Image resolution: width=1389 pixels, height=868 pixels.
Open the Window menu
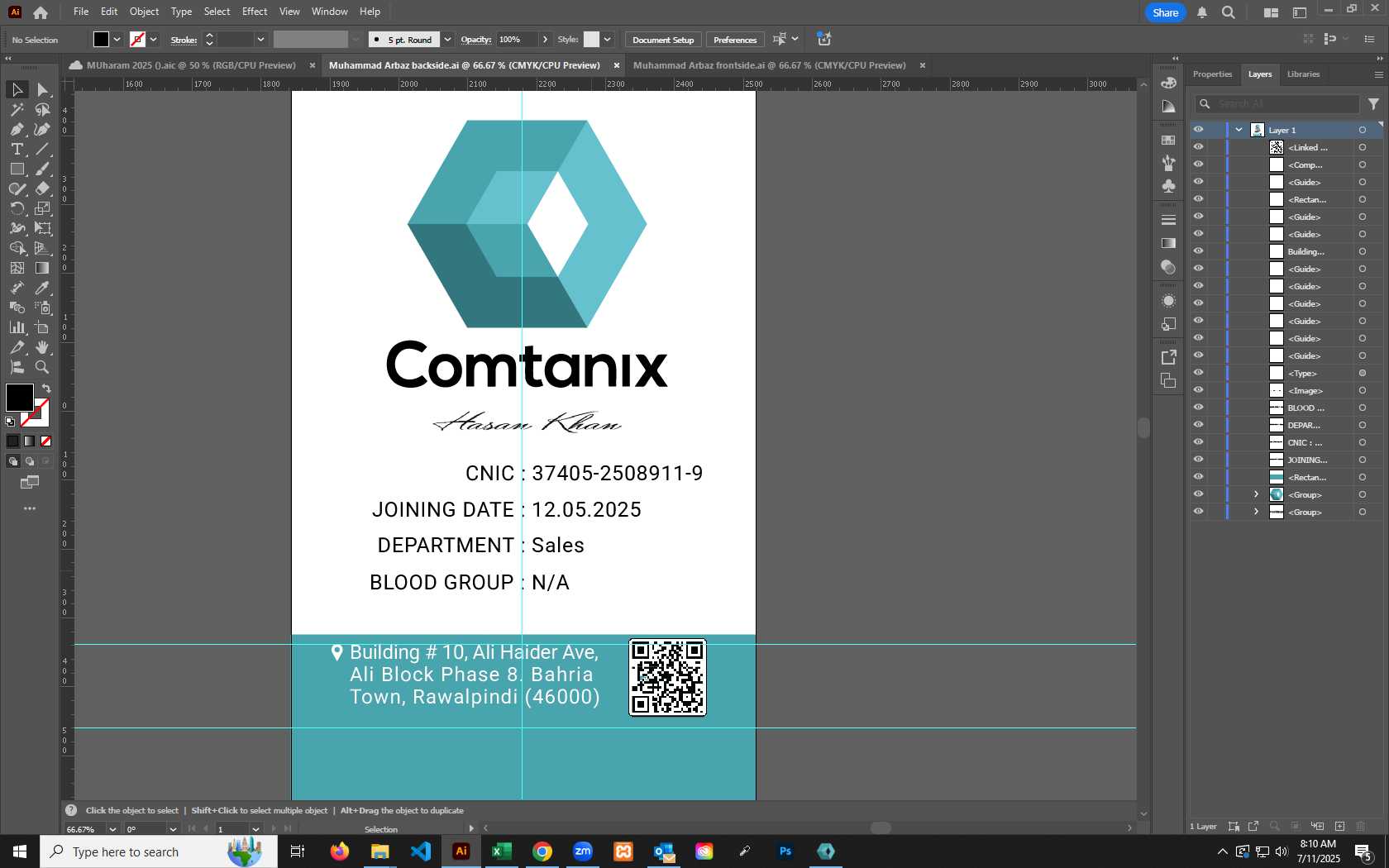(x=330, y=12)
